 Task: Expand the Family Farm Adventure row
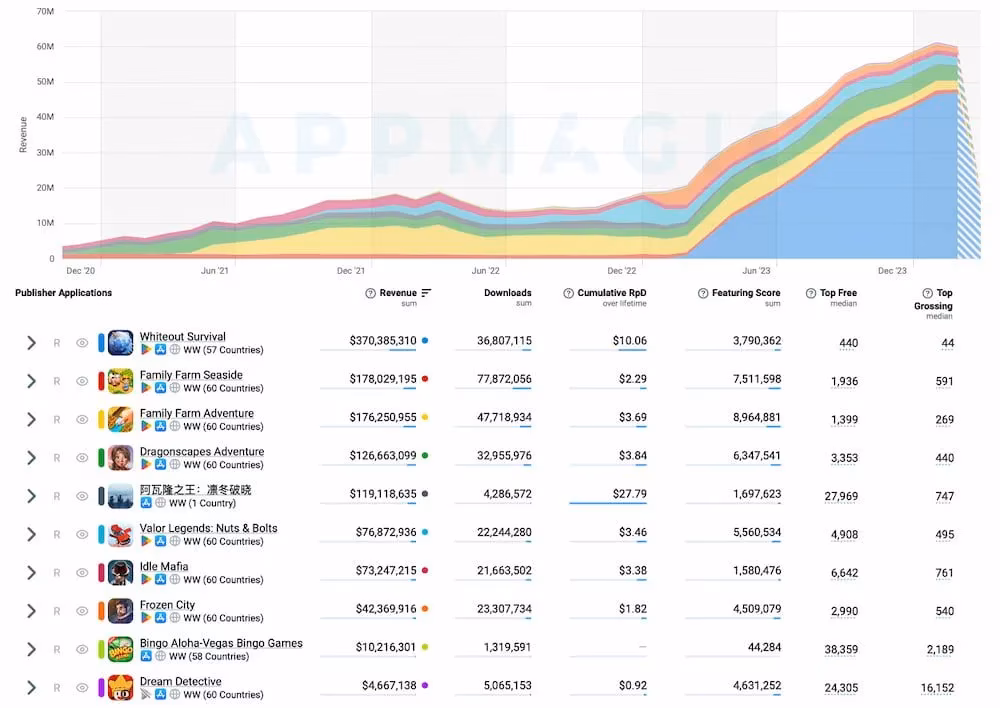click(x=31, y=419)
